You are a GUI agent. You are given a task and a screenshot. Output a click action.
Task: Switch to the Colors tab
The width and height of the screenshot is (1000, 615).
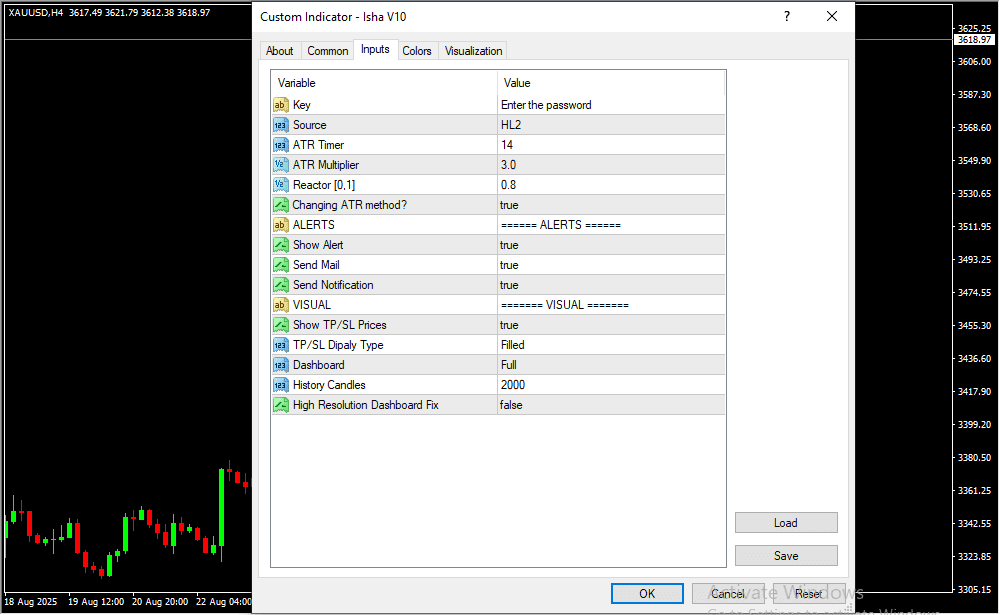[417, 51]
